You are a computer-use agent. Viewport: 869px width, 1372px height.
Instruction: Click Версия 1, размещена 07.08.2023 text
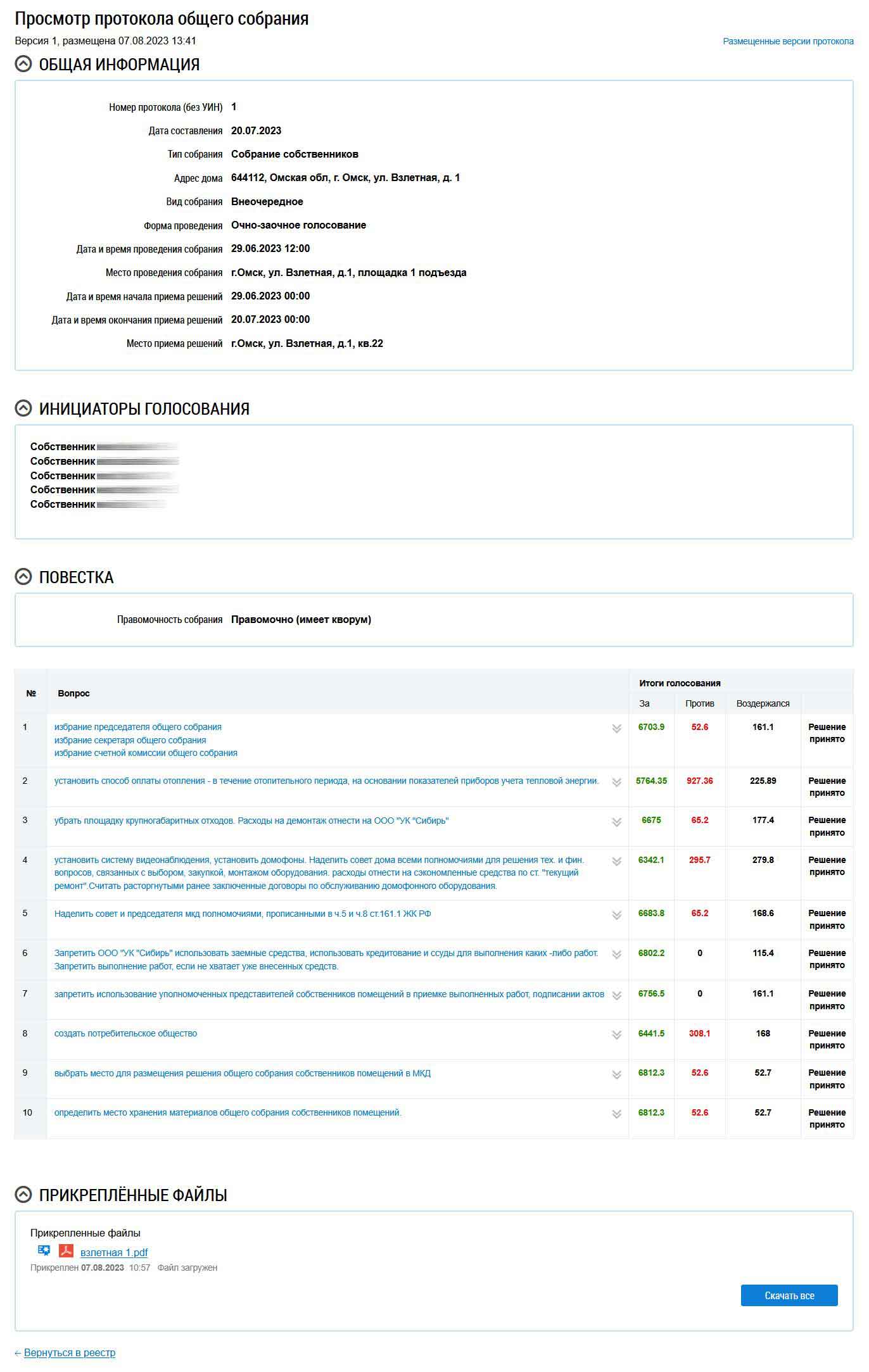[x=105, y=41]
